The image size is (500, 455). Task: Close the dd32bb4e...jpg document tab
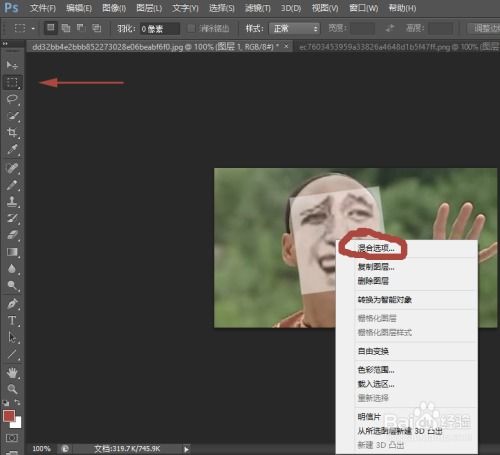[x=286, y=47]
